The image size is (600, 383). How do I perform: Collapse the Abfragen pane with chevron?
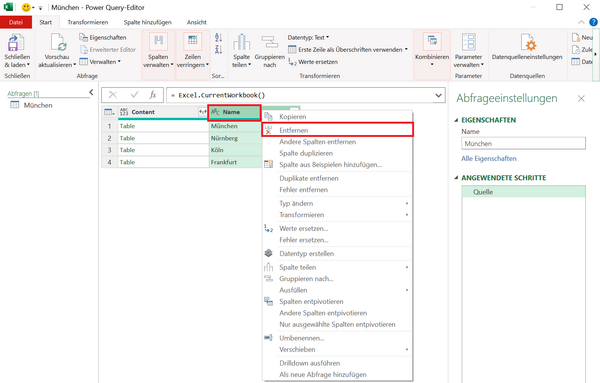pyautogui.click(x=91, y=92)
